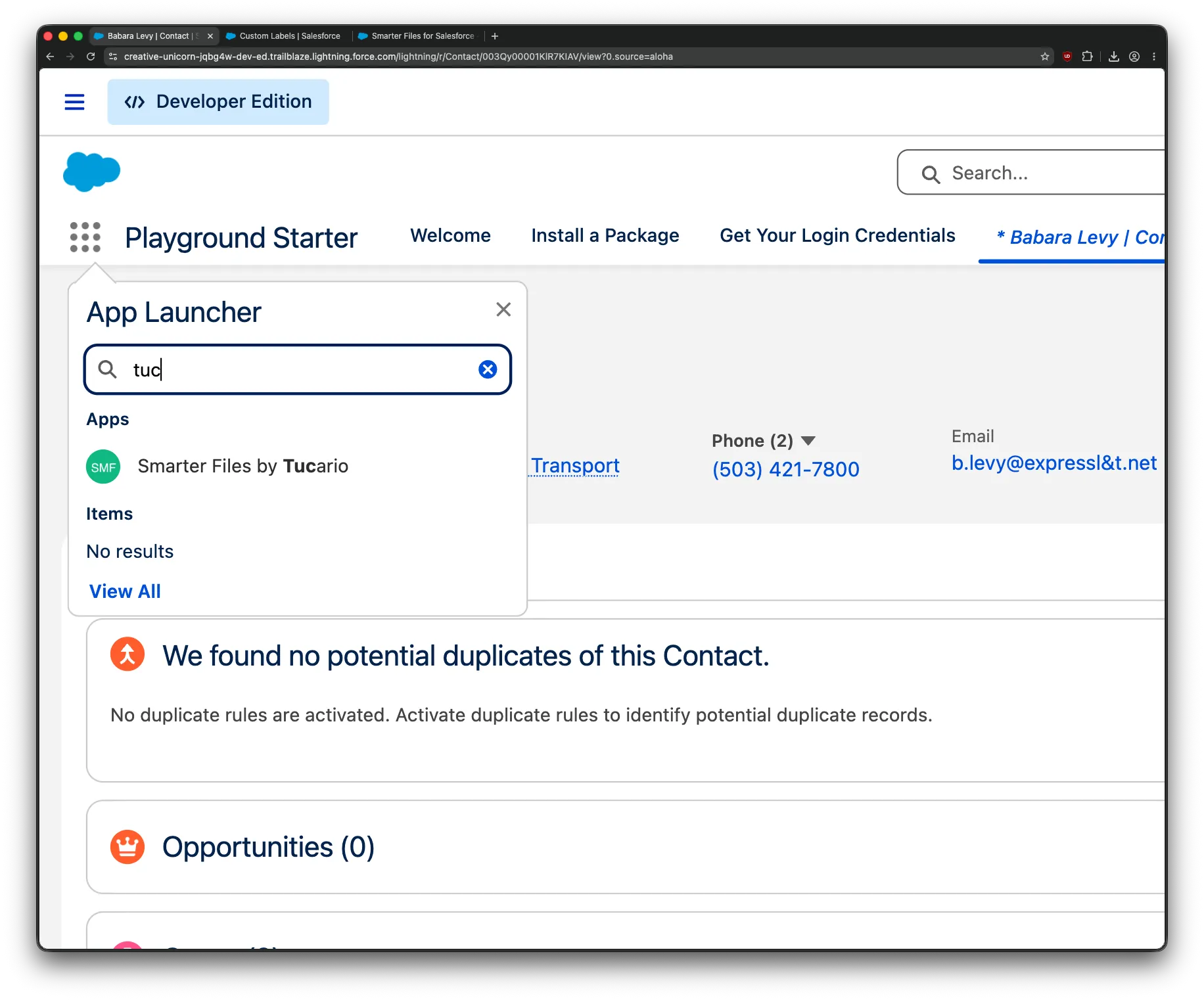Click the browser back arrow
The width and height of the screenshot is (1204, 1000).
point(50,57)
